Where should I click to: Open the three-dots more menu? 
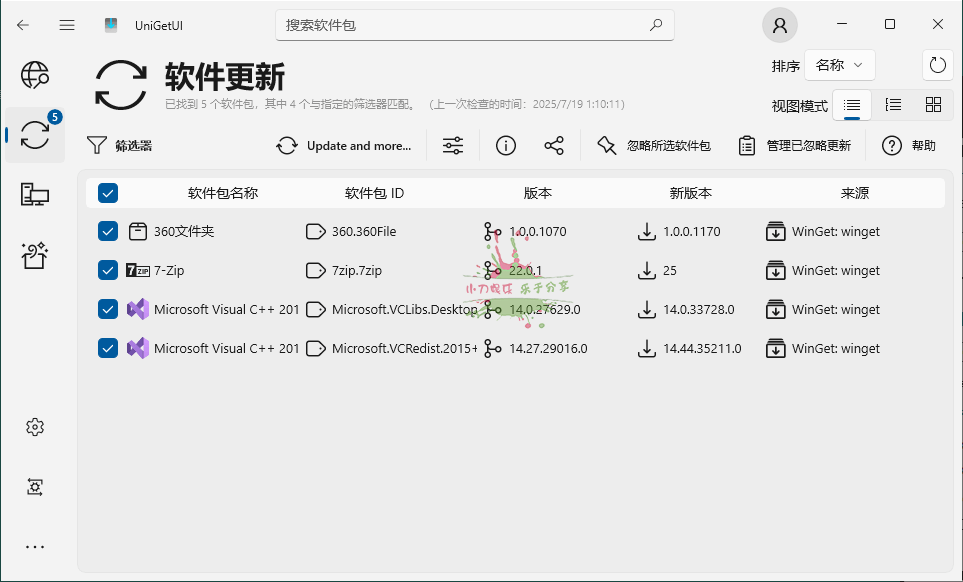[x=35, y=547]
